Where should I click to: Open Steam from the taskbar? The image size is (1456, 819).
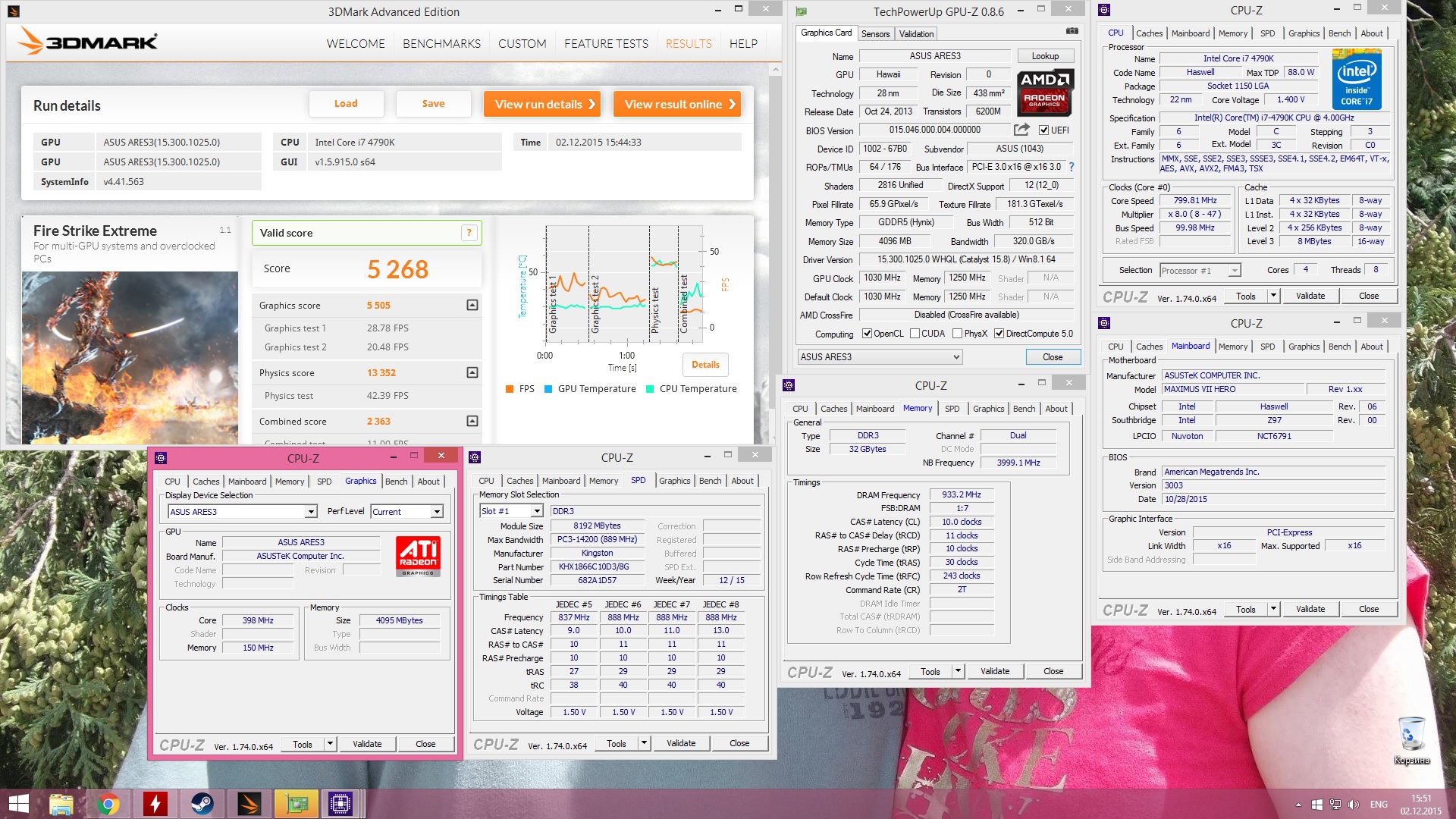pos(202,804)
